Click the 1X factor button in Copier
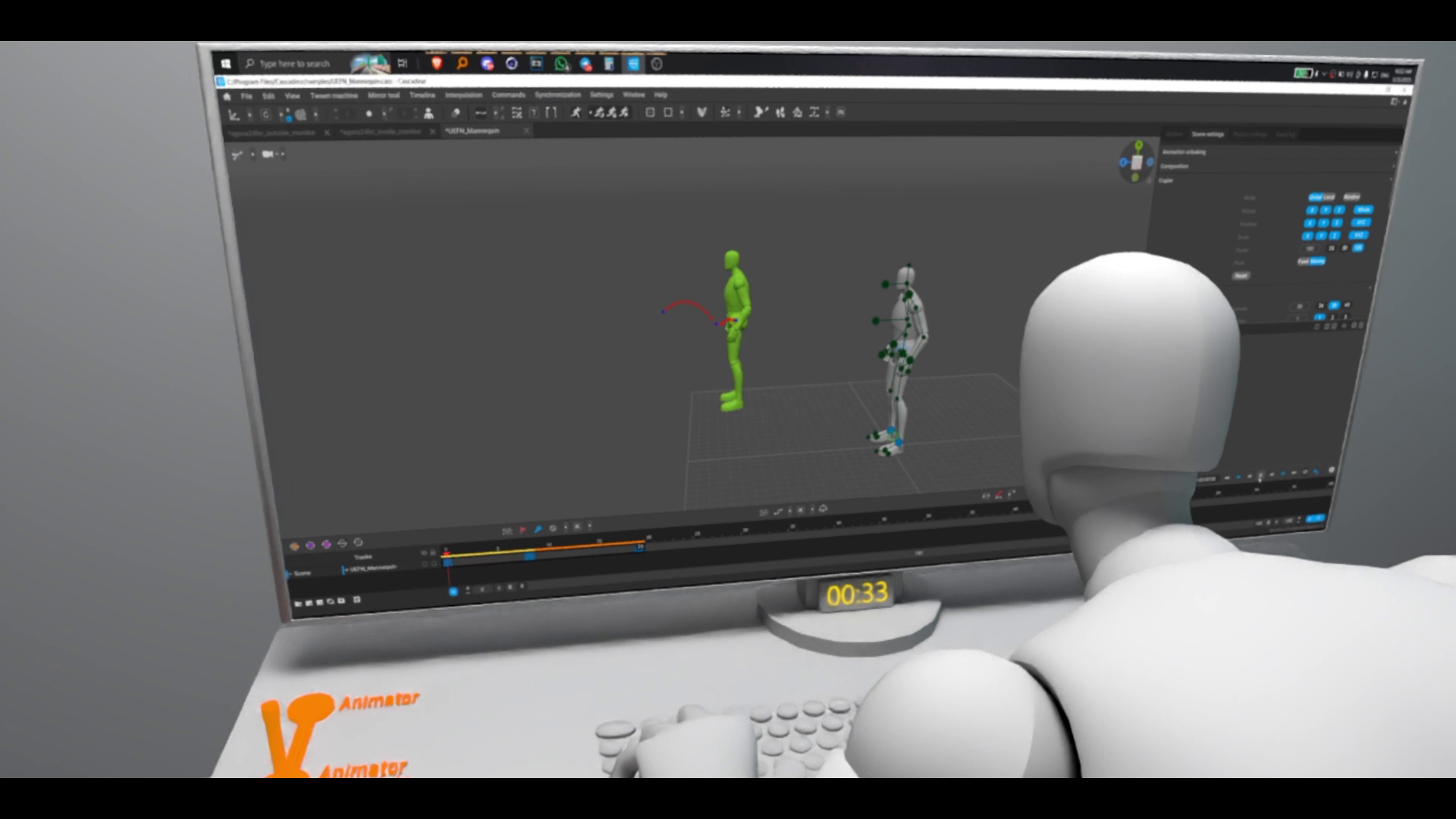The image size is (1456, 819). [x=1332, y=248]
